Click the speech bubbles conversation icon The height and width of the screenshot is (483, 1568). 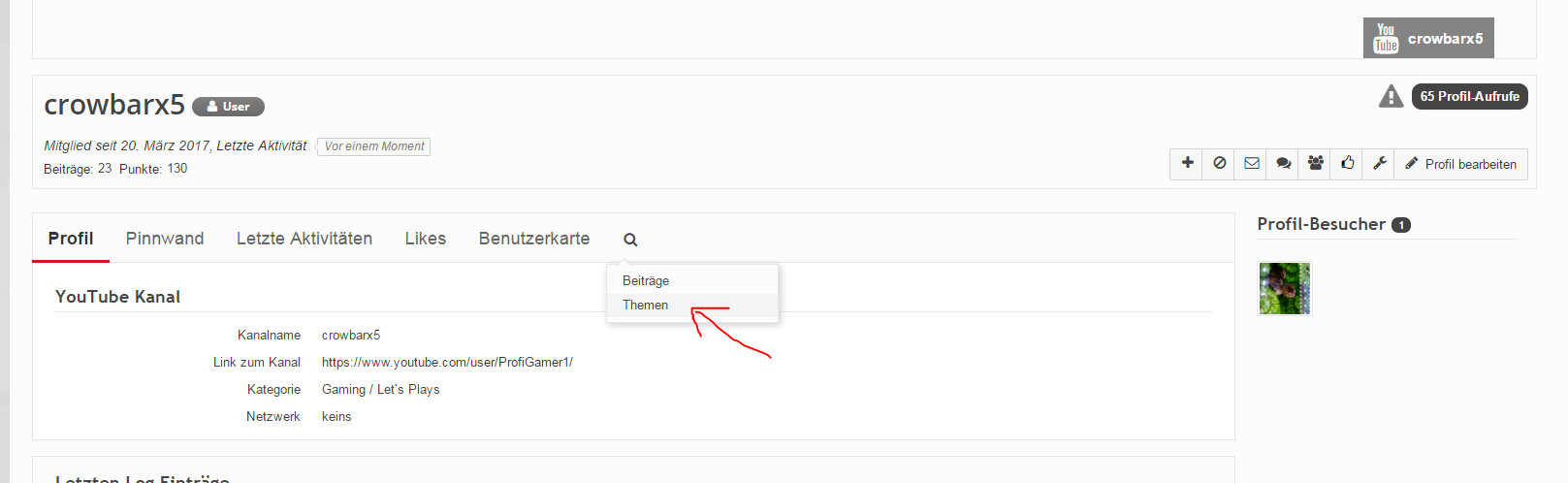[x=1283, y=164]
